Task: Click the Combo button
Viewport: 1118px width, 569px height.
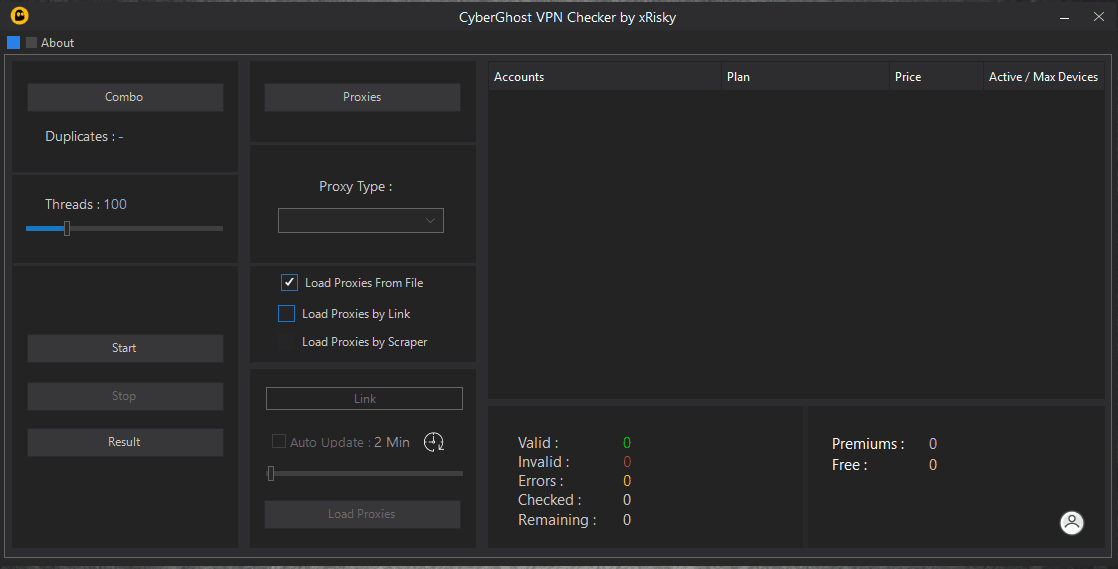Action: click(x=125, y=97)
